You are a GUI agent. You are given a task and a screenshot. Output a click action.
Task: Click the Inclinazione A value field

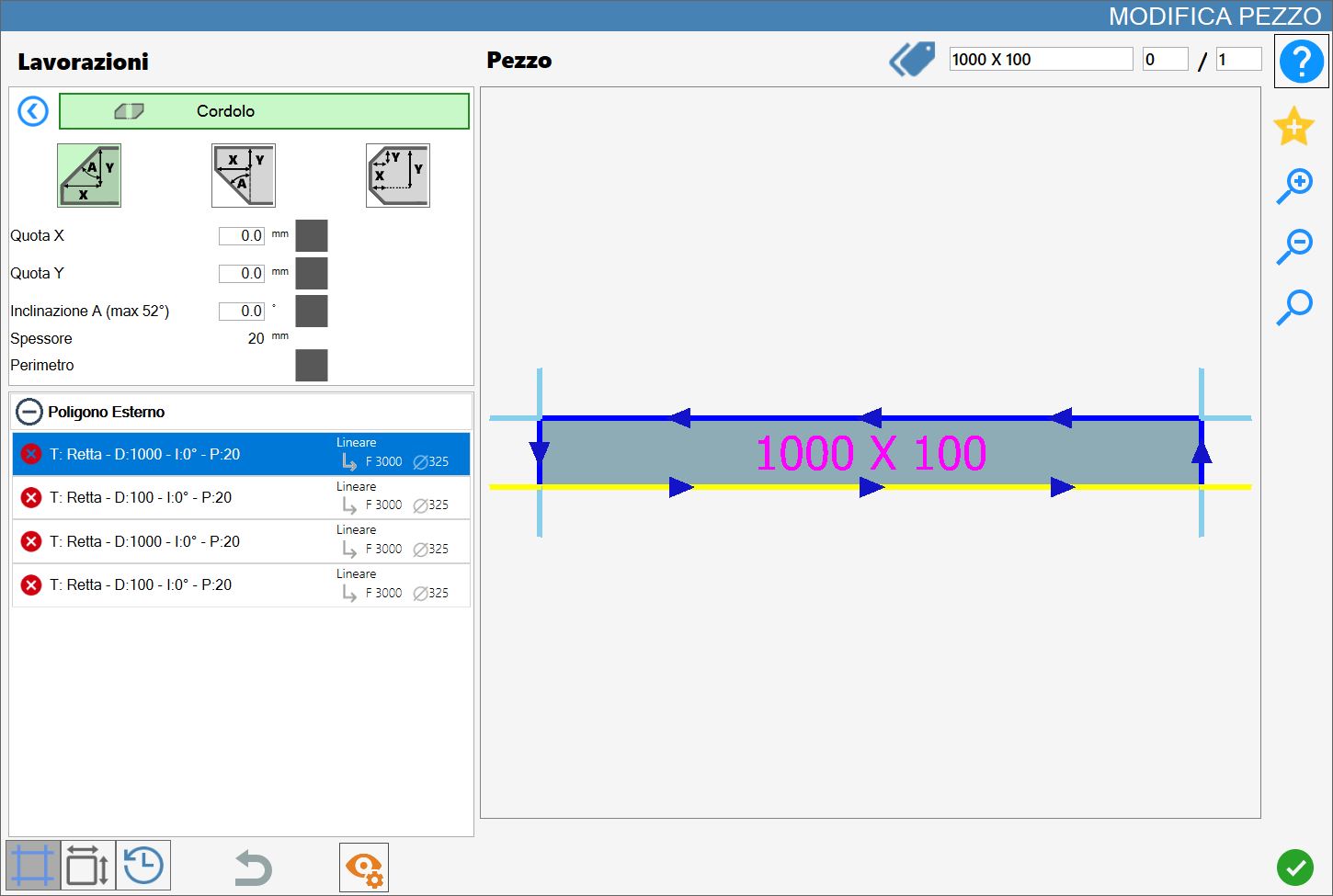(x=242, y=312)
